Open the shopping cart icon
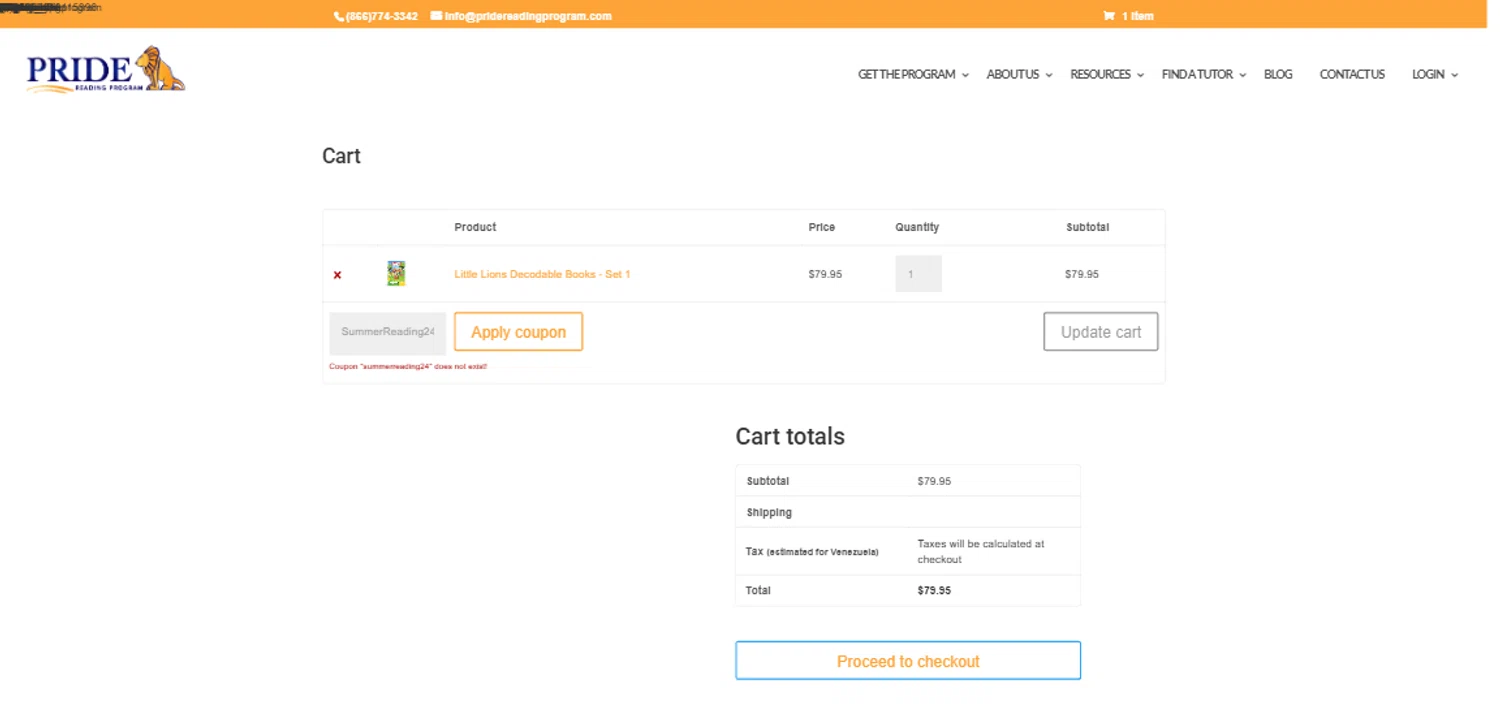This screenshot has height=717, width=1500. [1108, 16]
